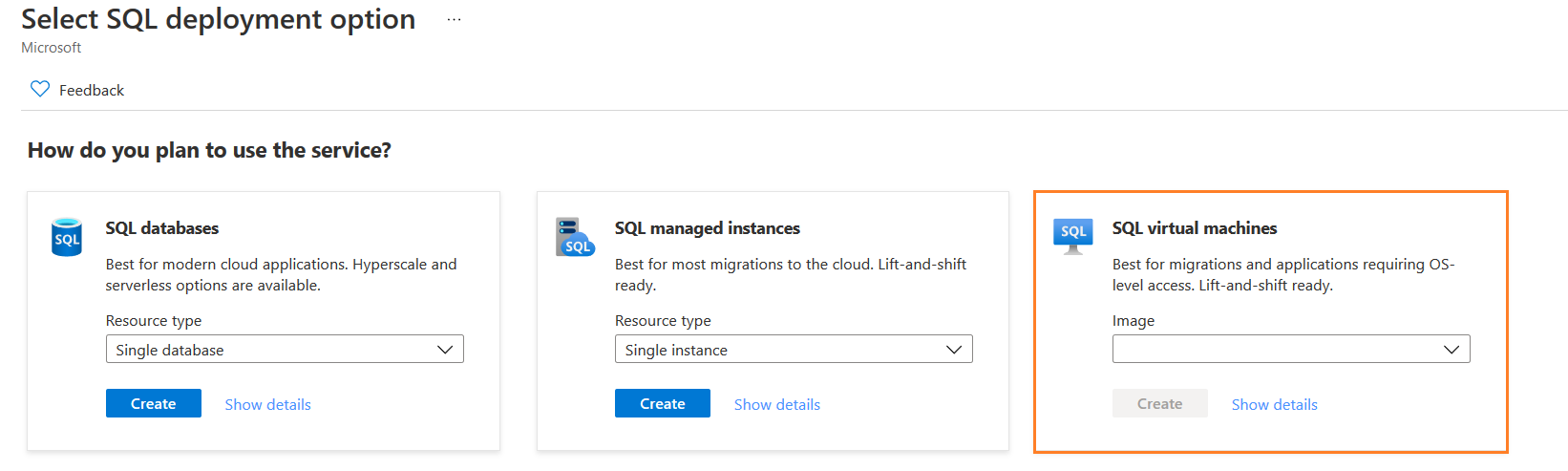
Task: Expand the Single database resource type dropdown
Action: point(285,350)
